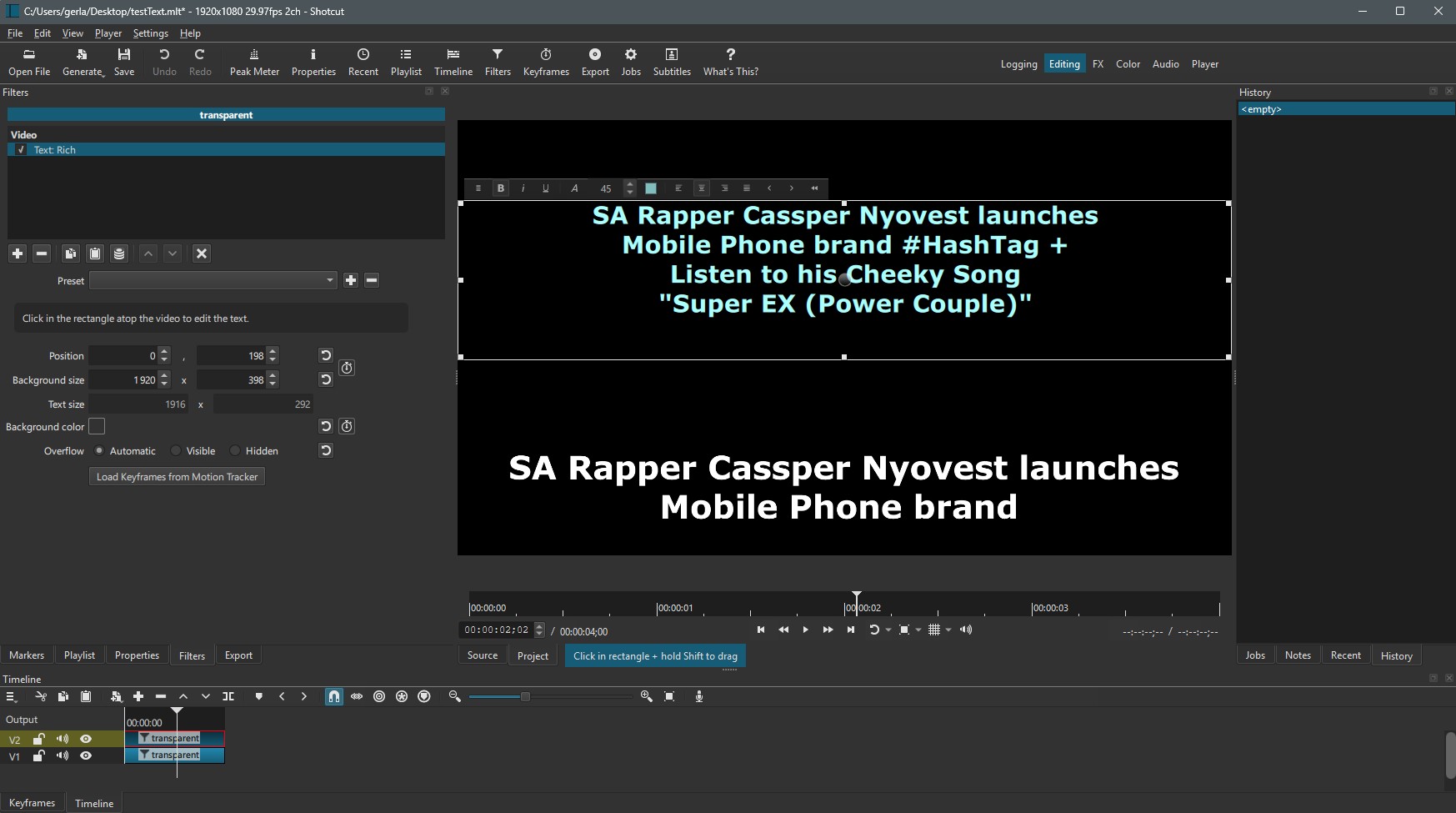Align text left in rich text toolbar
Screen dimensions: 1456x813
[678, 188]
